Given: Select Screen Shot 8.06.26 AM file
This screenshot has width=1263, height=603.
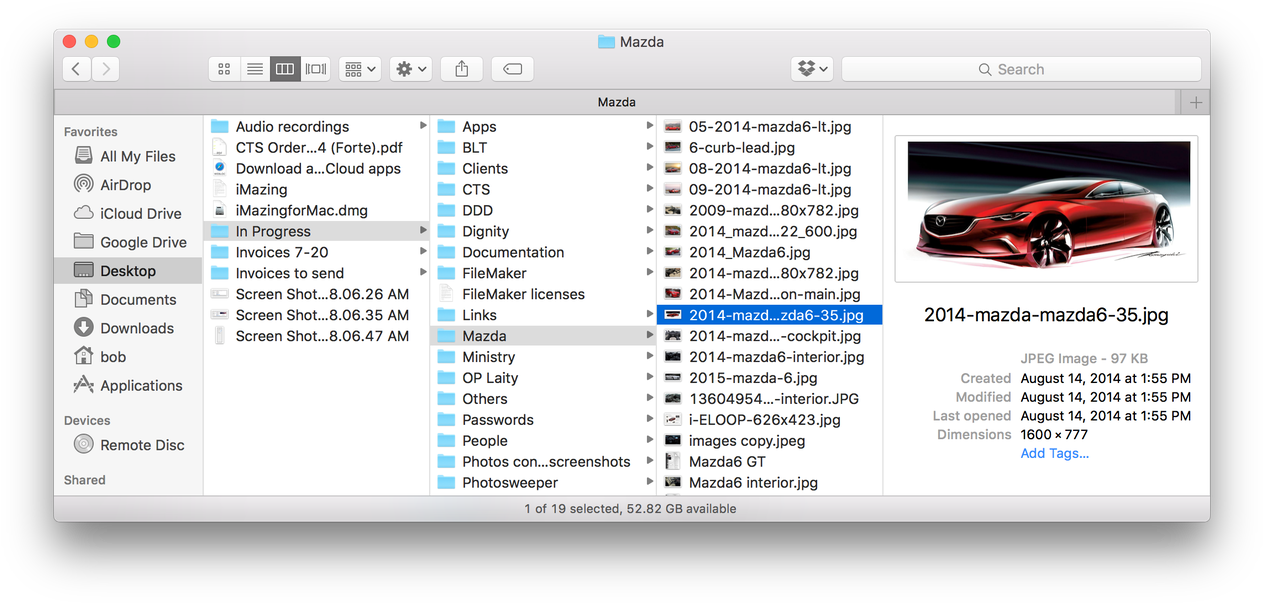Looking at the screenshot, I should pyautogui.click(x=317, y=294).
